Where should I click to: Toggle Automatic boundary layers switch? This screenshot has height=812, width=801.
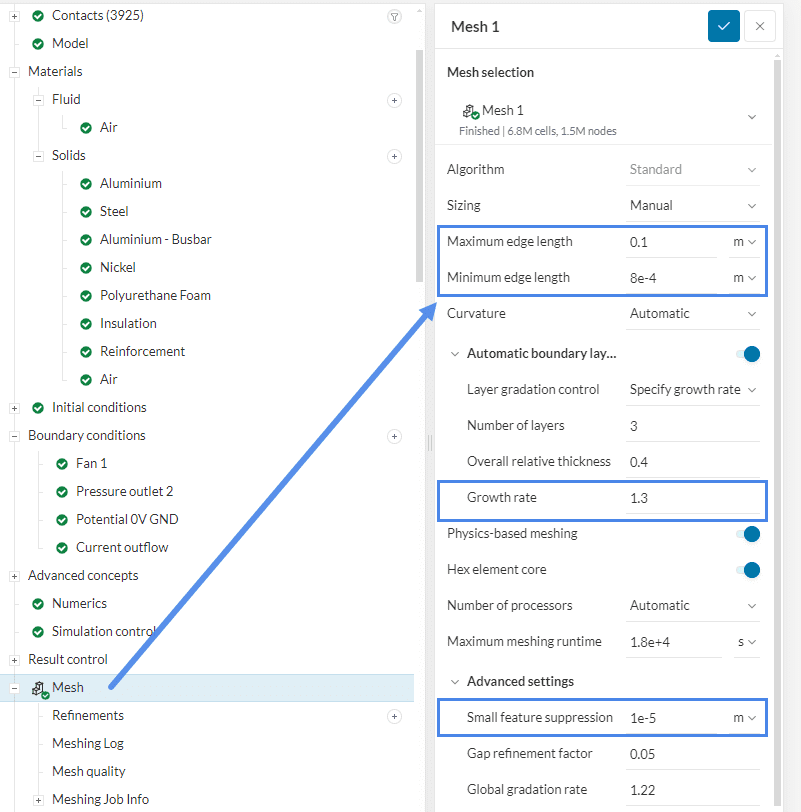[747, 354]
